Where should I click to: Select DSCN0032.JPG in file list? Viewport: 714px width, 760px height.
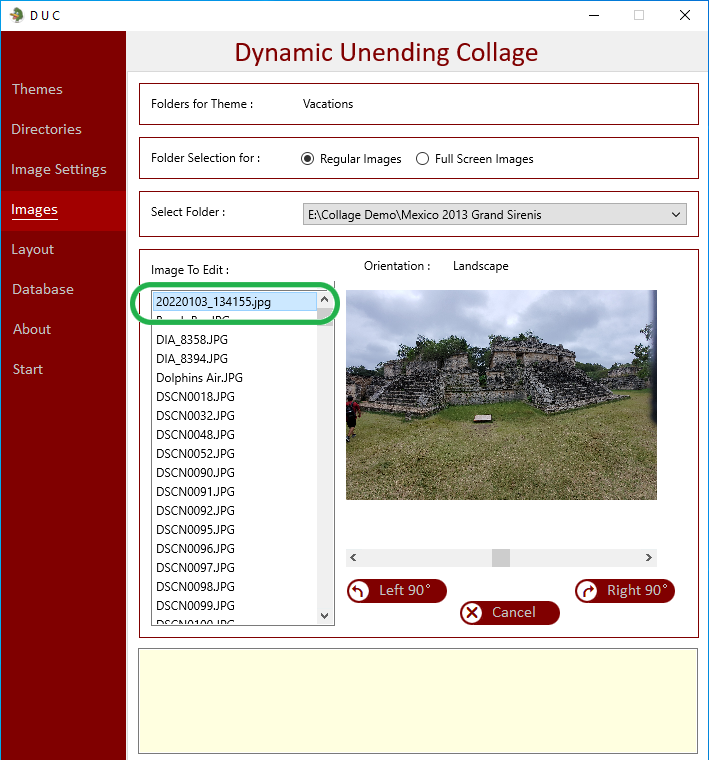pos(235,415)
